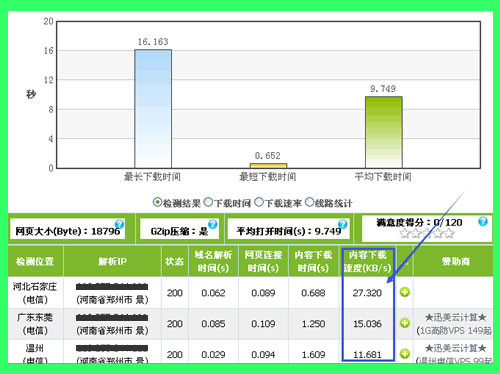Expand green plus in 河北石家庄 row

coord(405,292)
